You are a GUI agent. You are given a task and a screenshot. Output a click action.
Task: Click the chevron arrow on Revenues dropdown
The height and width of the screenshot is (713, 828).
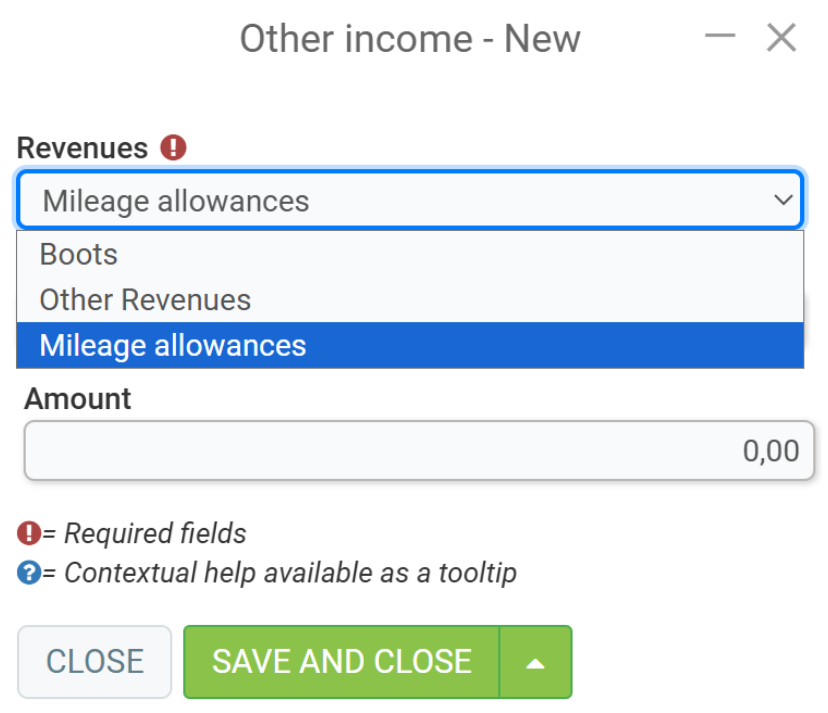[783, 200]
